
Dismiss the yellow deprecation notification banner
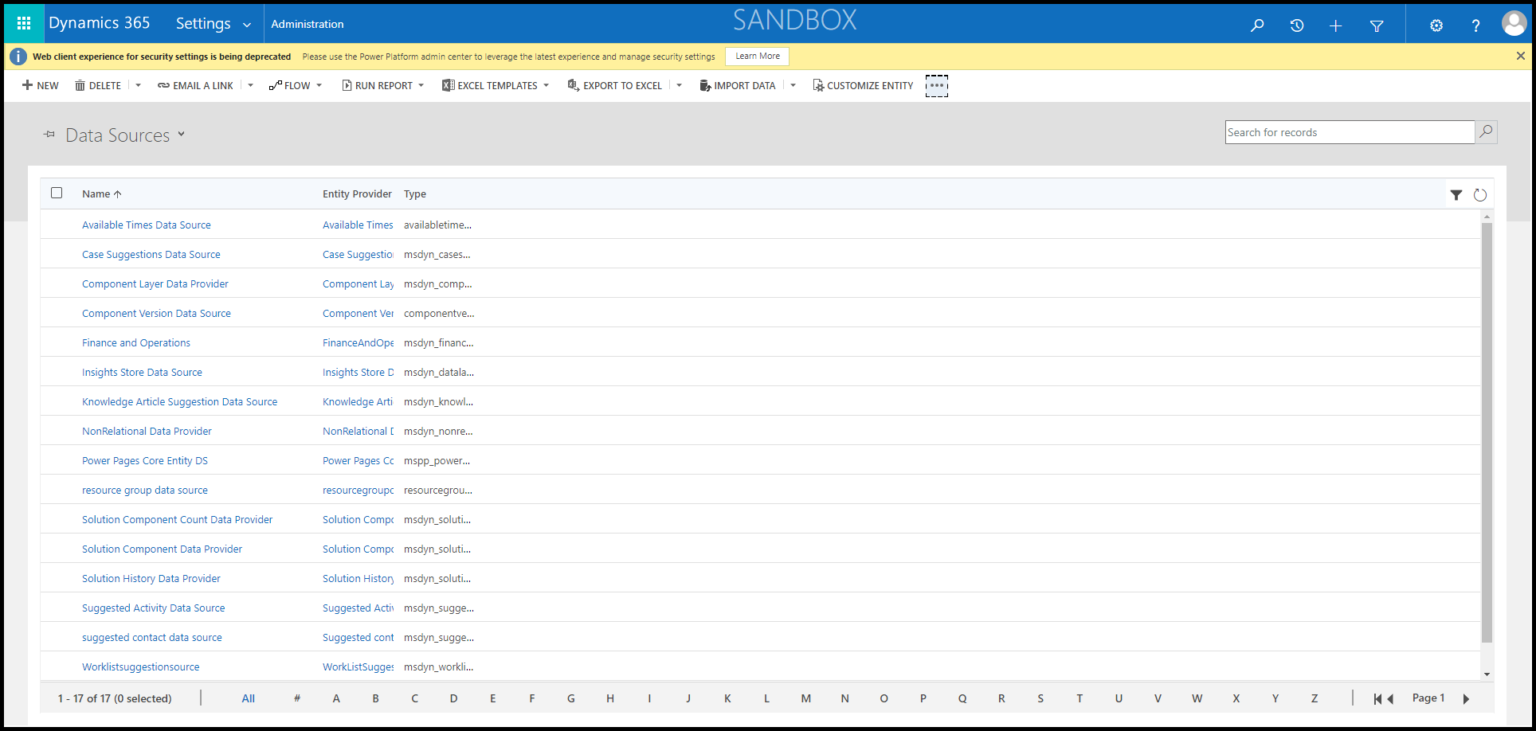point(1520,56)
